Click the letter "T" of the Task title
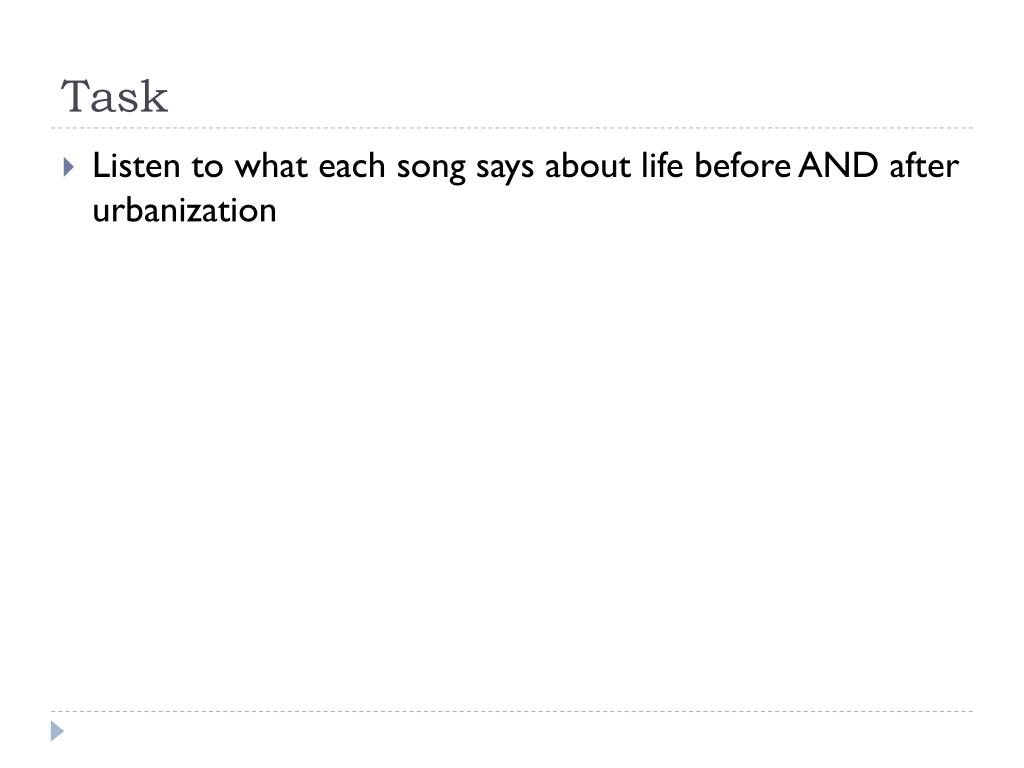Viewport: 1024px width, 768px height. tap(75, 97)
